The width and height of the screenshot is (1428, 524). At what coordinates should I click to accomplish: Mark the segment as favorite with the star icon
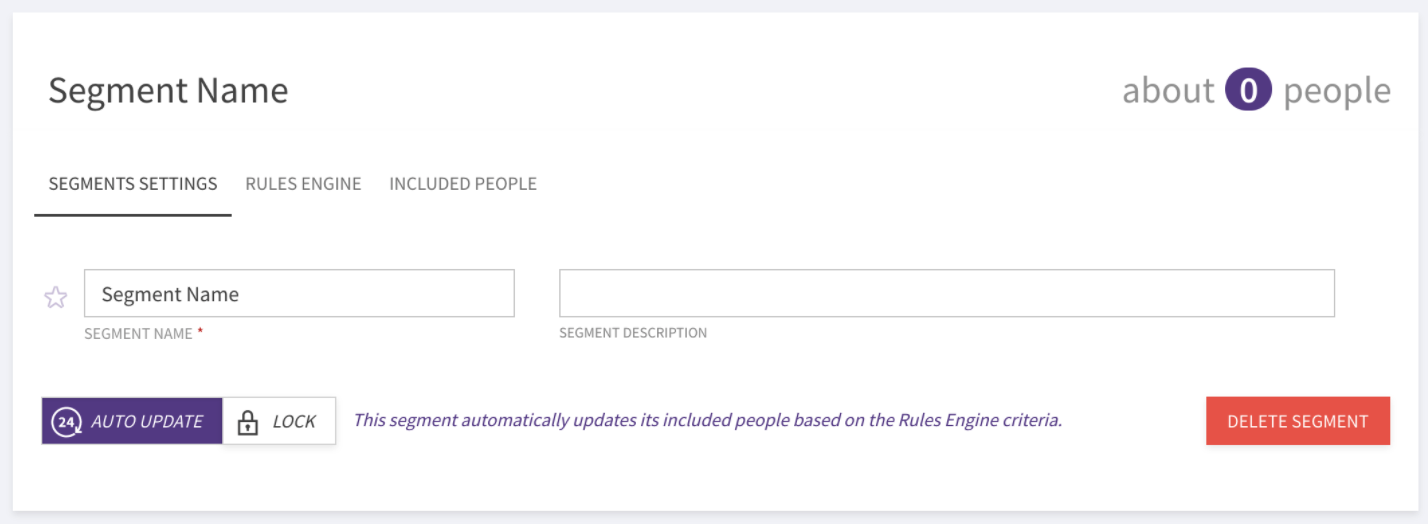click(56, 297)
